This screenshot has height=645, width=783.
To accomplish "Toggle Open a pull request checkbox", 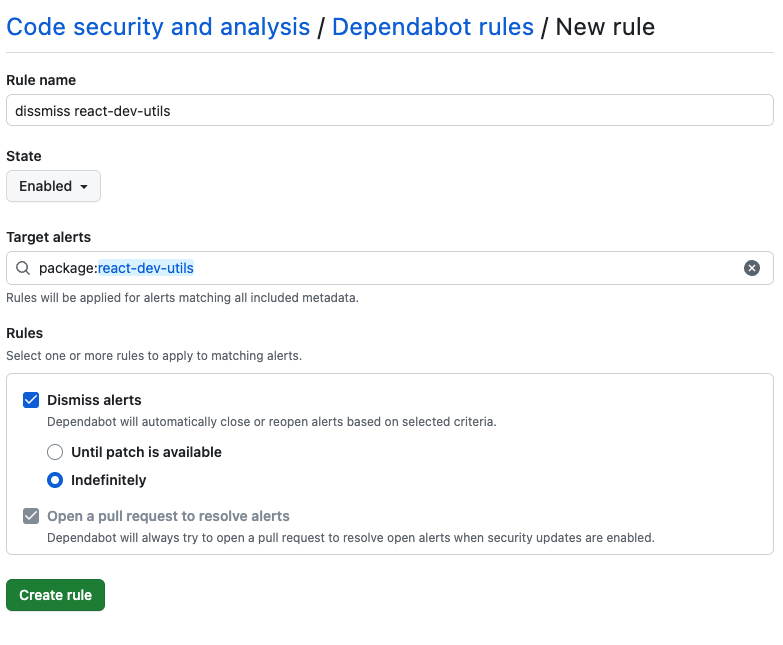I will click(x=31, y=516).
